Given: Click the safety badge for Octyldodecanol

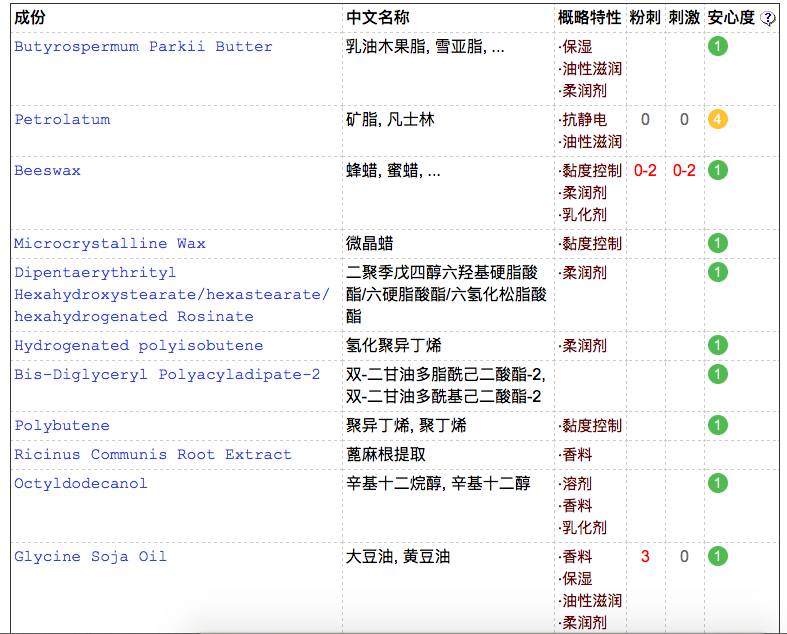Looking at the screenshot, I should (x=718, y=483).
